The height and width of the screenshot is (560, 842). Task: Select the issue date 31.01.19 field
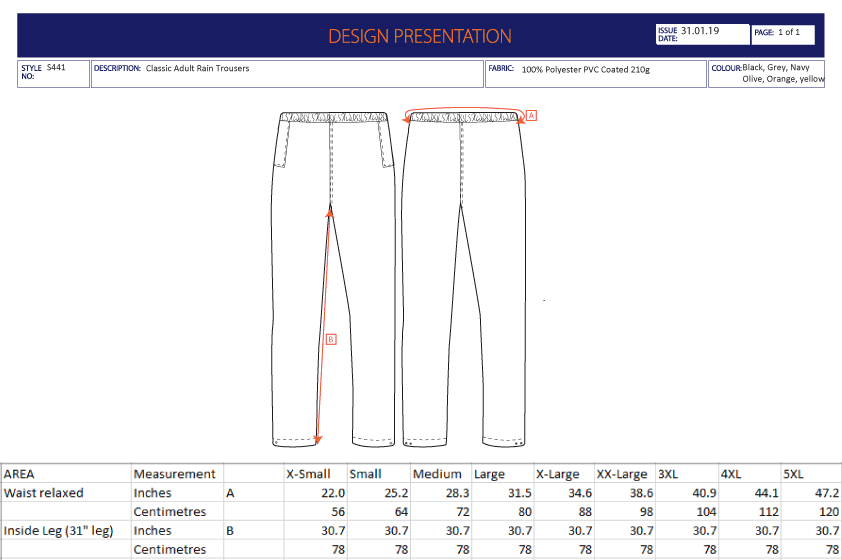coord(702,34)
